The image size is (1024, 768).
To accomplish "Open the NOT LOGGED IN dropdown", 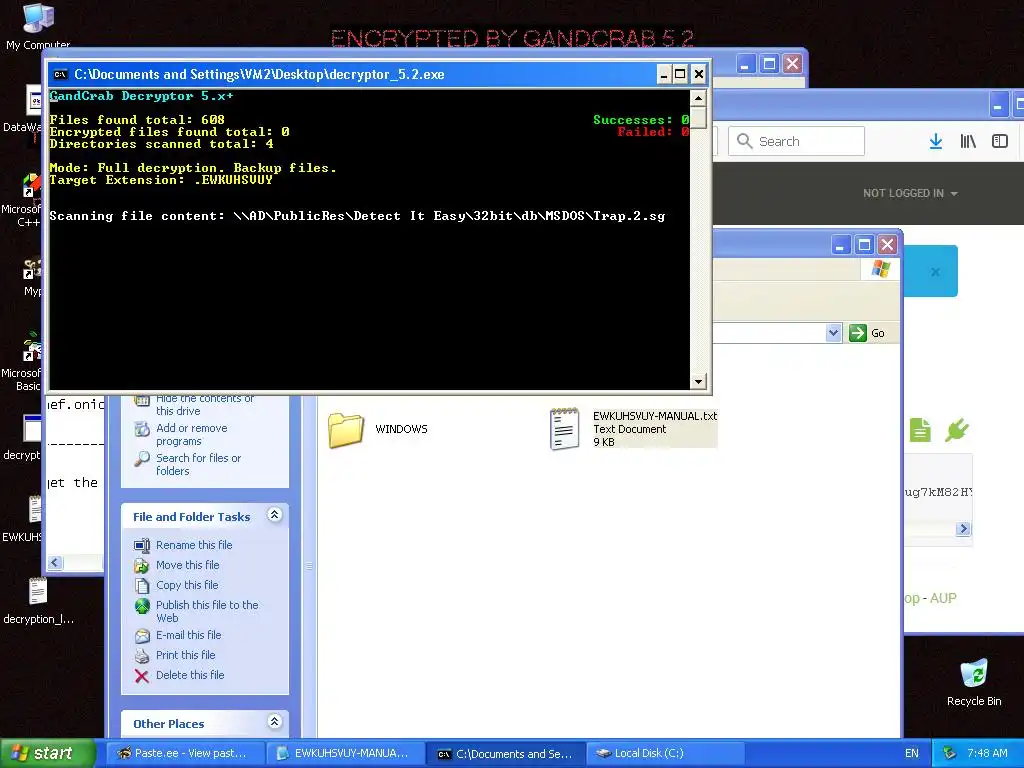I will click(x=910, y=193).
